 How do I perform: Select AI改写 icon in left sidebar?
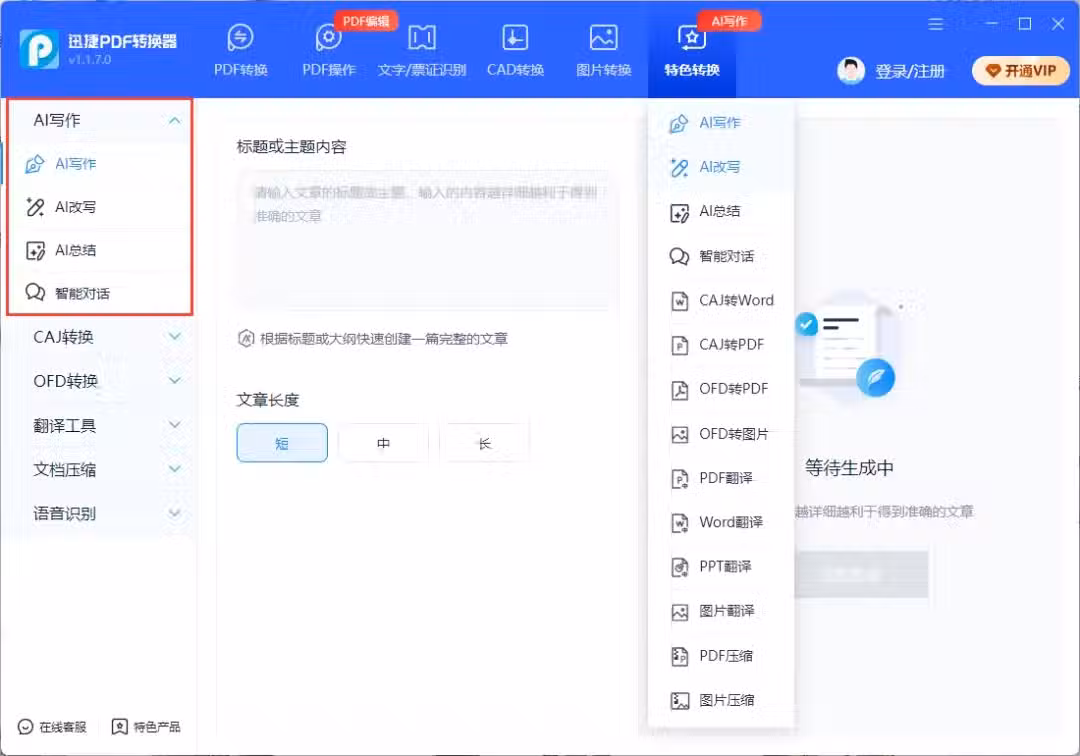point(34,207)
